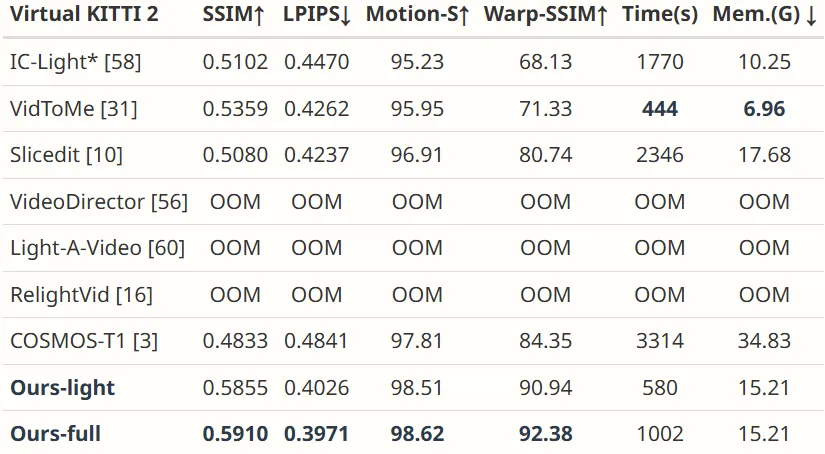825x454 pixels.
Task: Open citation [31] next to VidToMe
Action: click(119, 109)
